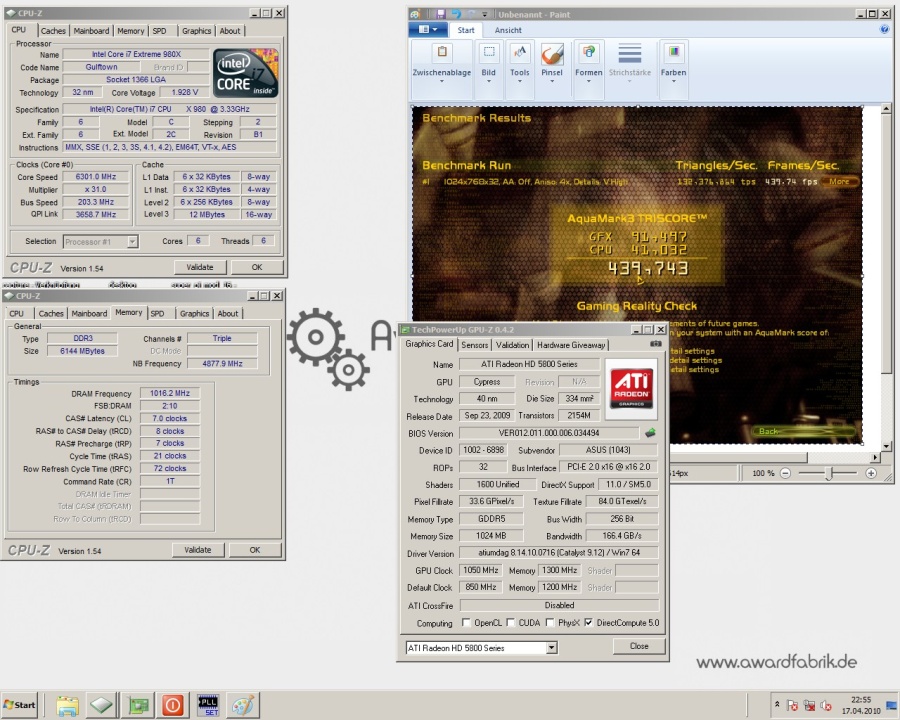Click OK in the CPU-Z processor window
900x720 pixels.
tap(257, 267)
